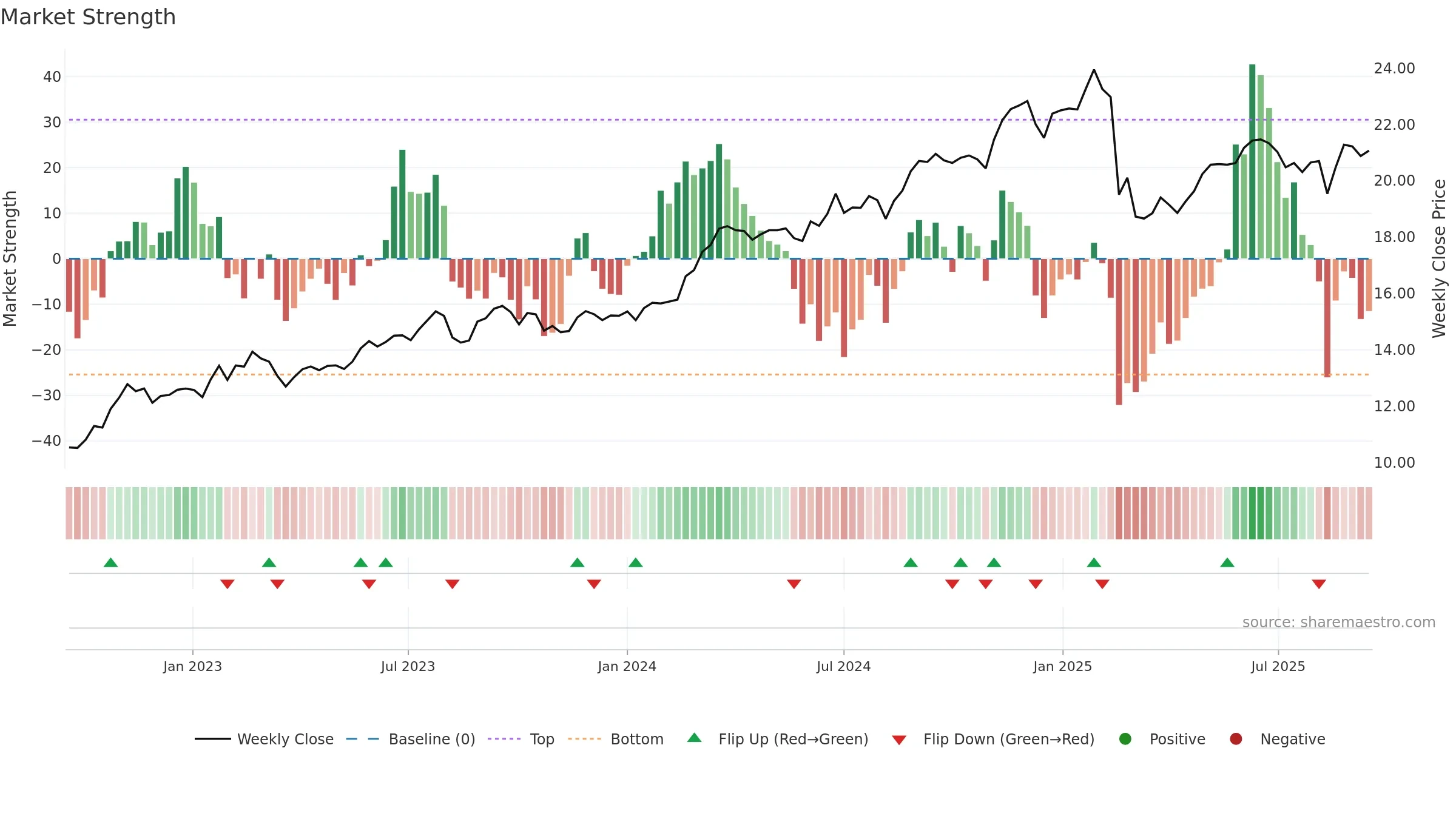Toggle the Weekly Close legend entry
The image size is (1456, 819).
click(x=264, y=739)
